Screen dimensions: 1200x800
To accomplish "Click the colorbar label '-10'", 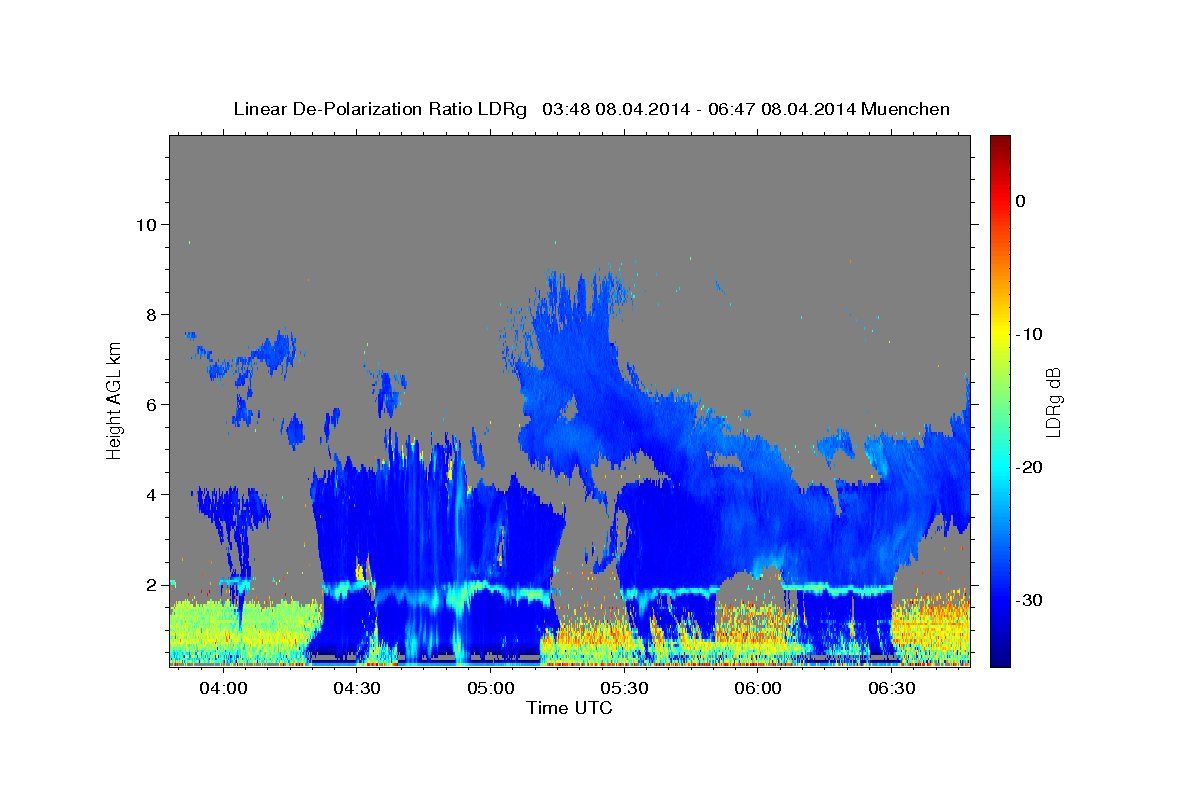I will (x=1029, y=334).
